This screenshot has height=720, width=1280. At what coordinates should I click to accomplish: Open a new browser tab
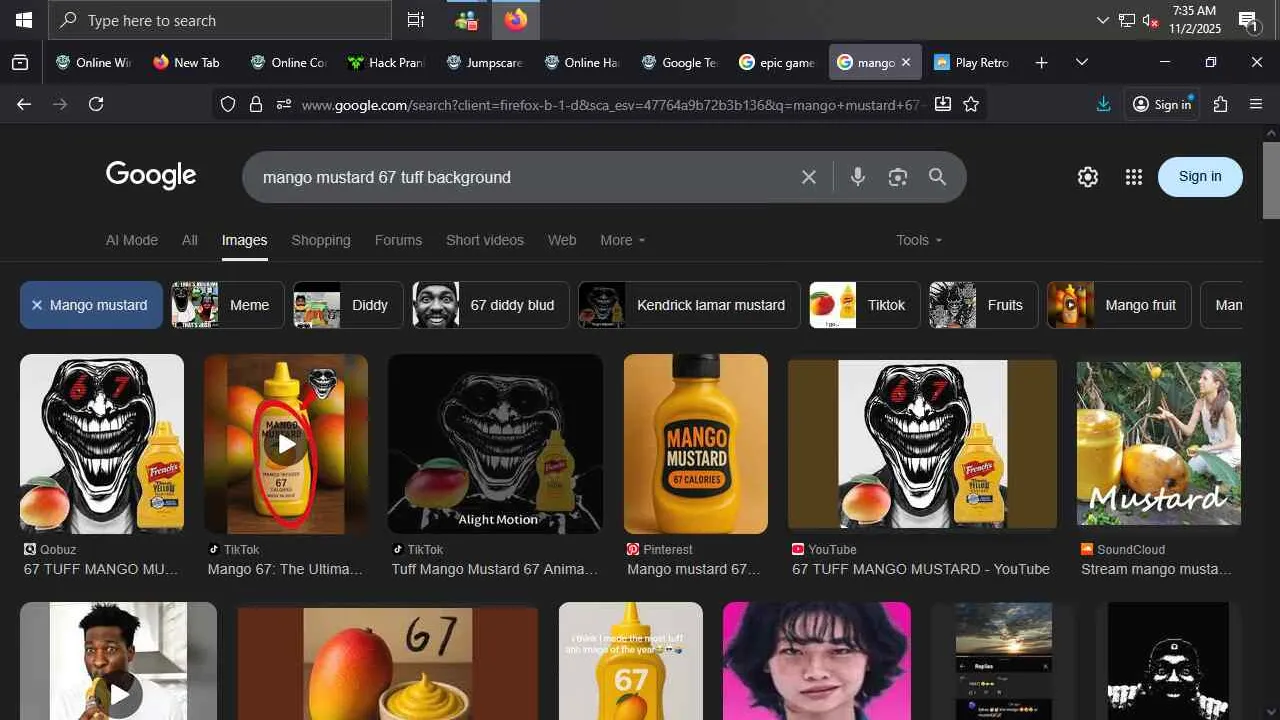pyautogui.click(x=1041, y=62)
